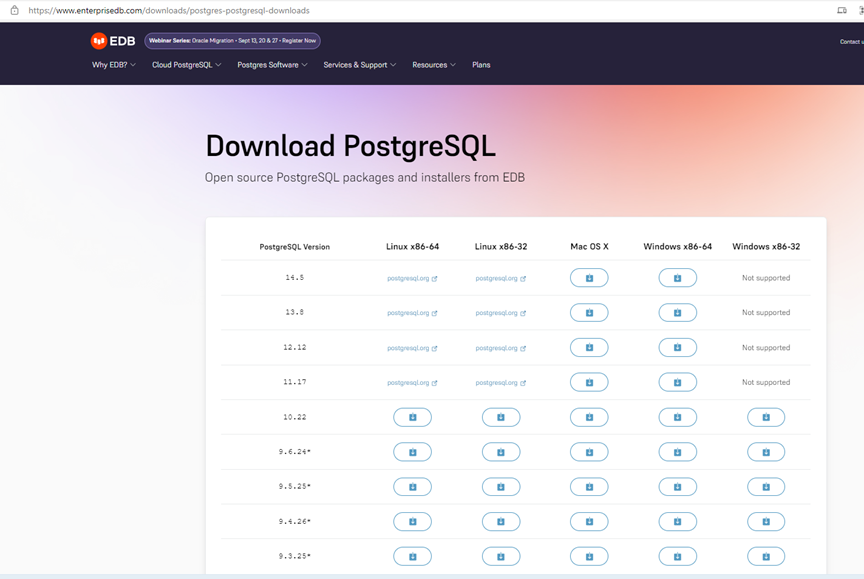Download PostgreSQL 9.3.25 for Windows x86-64

click(677, 556)
